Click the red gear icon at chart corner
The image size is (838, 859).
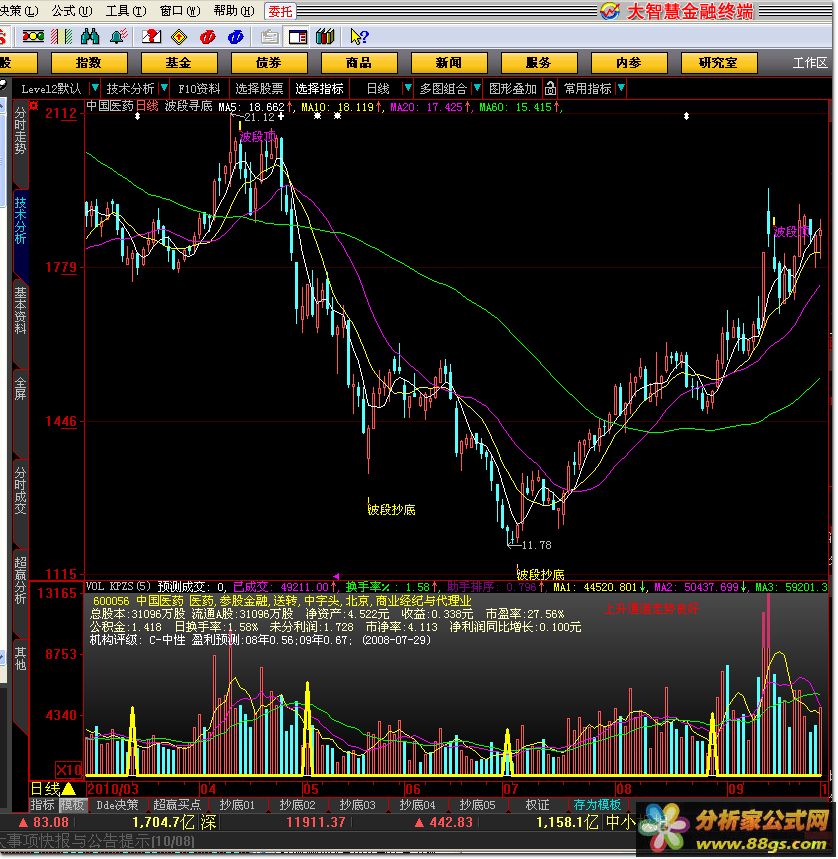pyautogui.click(x=34, y=105)
